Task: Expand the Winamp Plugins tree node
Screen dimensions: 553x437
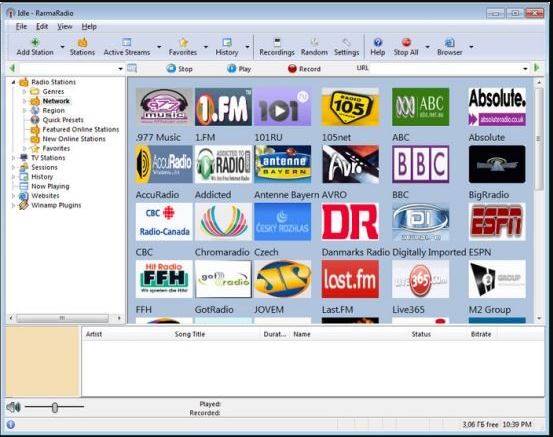Action: pos(13,205)
